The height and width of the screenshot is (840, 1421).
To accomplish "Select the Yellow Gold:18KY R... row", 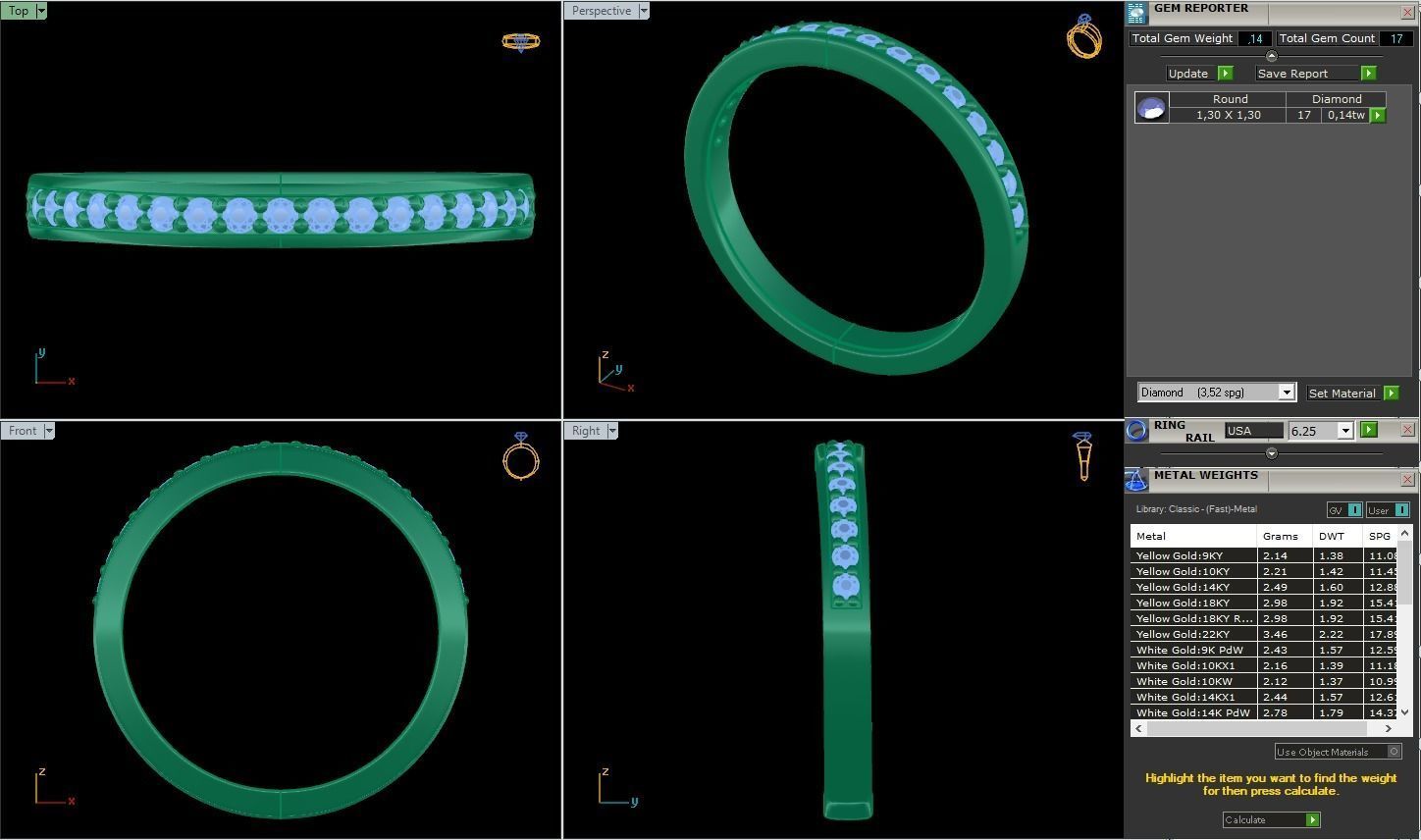I will coord(1264,618).
